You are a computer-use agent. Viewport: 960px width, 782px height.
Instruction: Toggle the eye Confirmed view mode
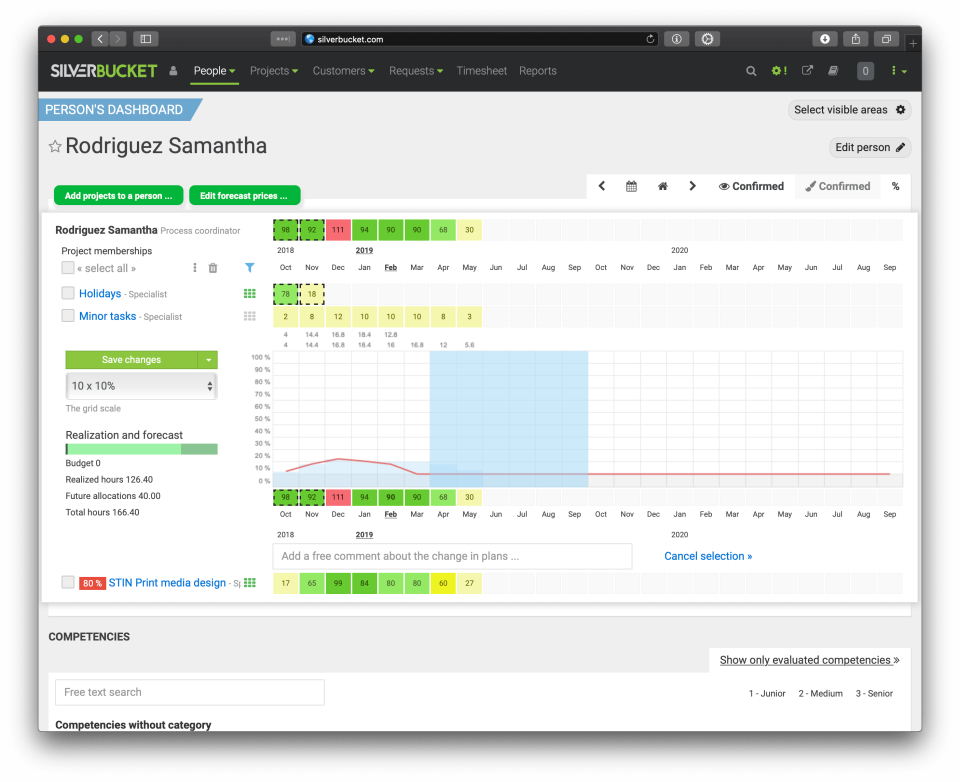coord(751,186)
